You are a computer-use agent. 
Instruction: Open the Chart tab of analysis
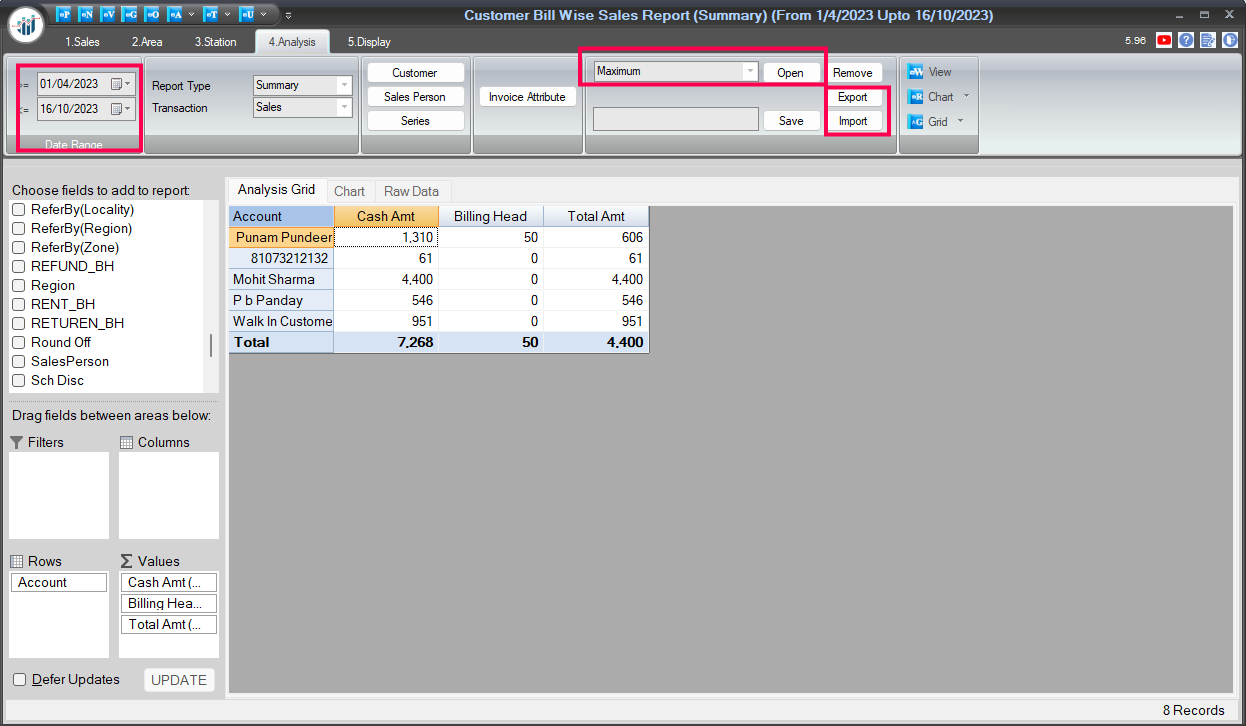pyautogui.click(x=350, y=191)
